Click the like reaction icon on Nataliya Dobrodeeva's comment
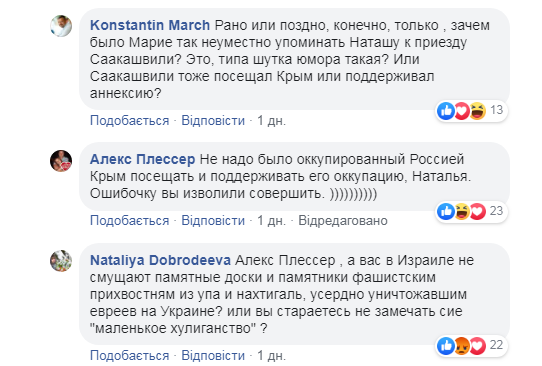Viewport: 542px width, 366px height. click(x=446, y=346)
